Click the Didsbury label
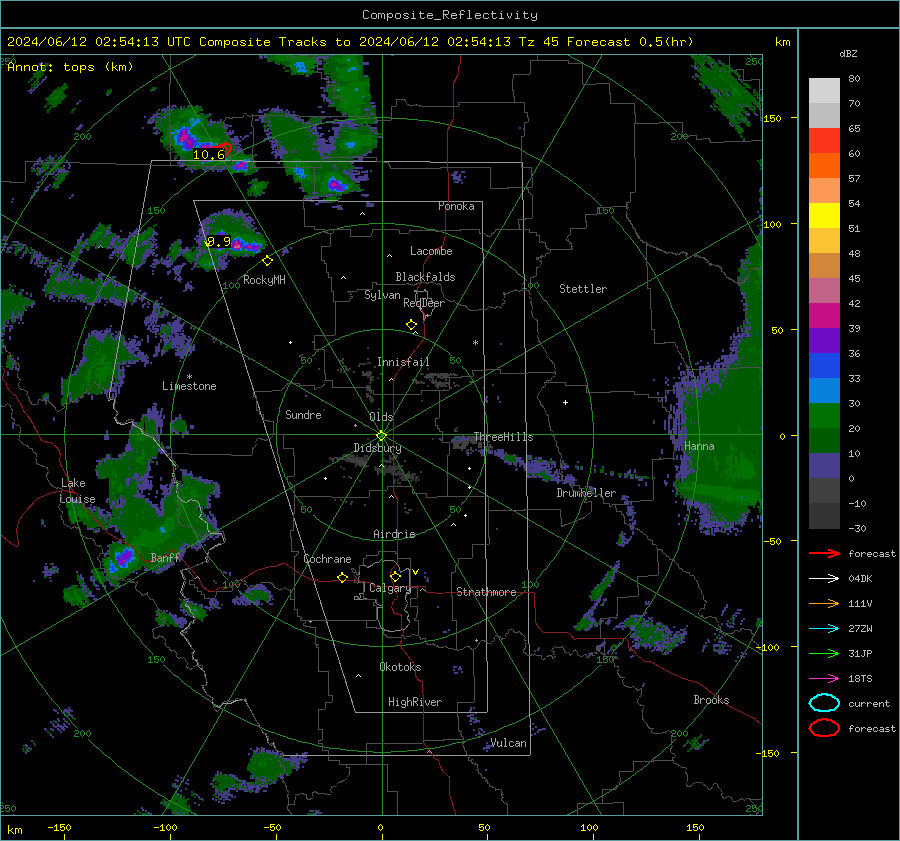Image resolution: width=900 pixels, height=841 pixels. tap(377, 448)
